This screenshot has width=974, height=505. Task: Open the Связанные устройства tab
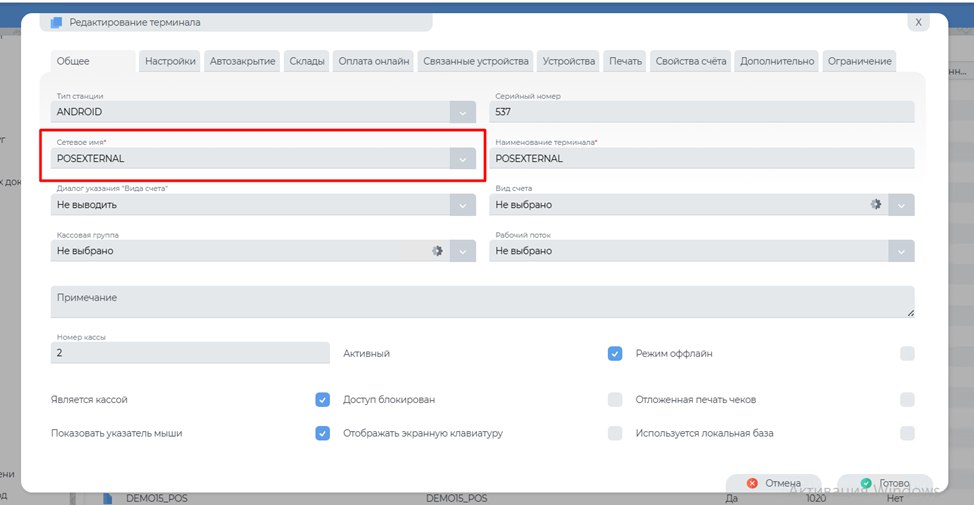point(475,61)
